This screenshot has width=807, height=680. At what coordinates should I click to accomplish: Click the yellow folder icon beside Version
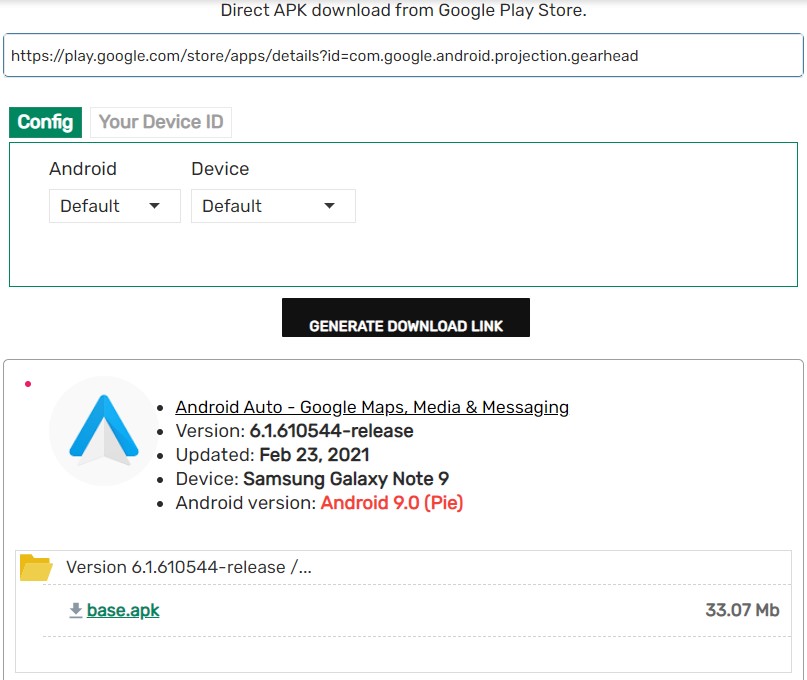(x=36, y=568)
